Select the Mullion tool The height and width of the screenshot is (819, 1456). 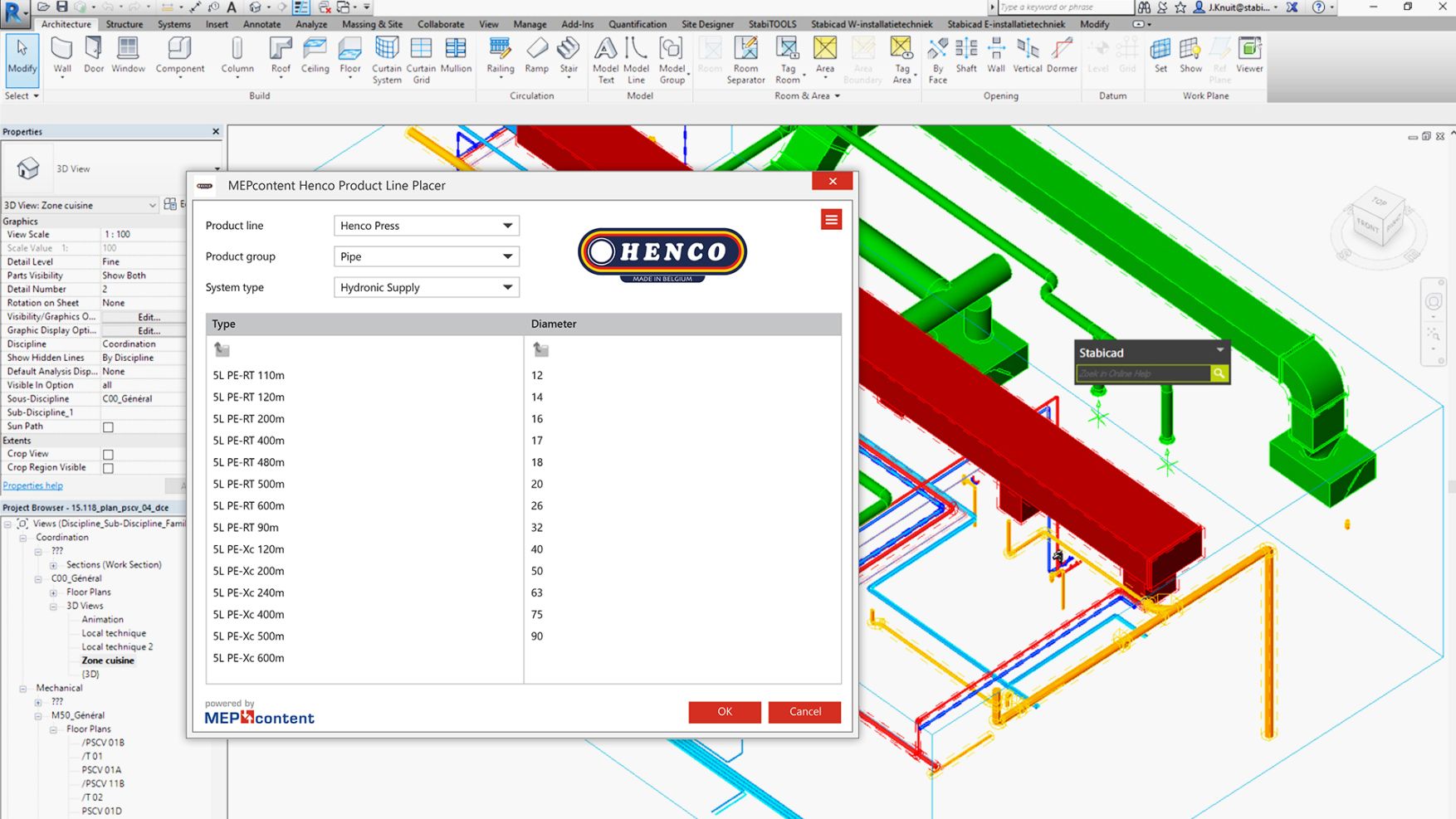coord(456,56)
